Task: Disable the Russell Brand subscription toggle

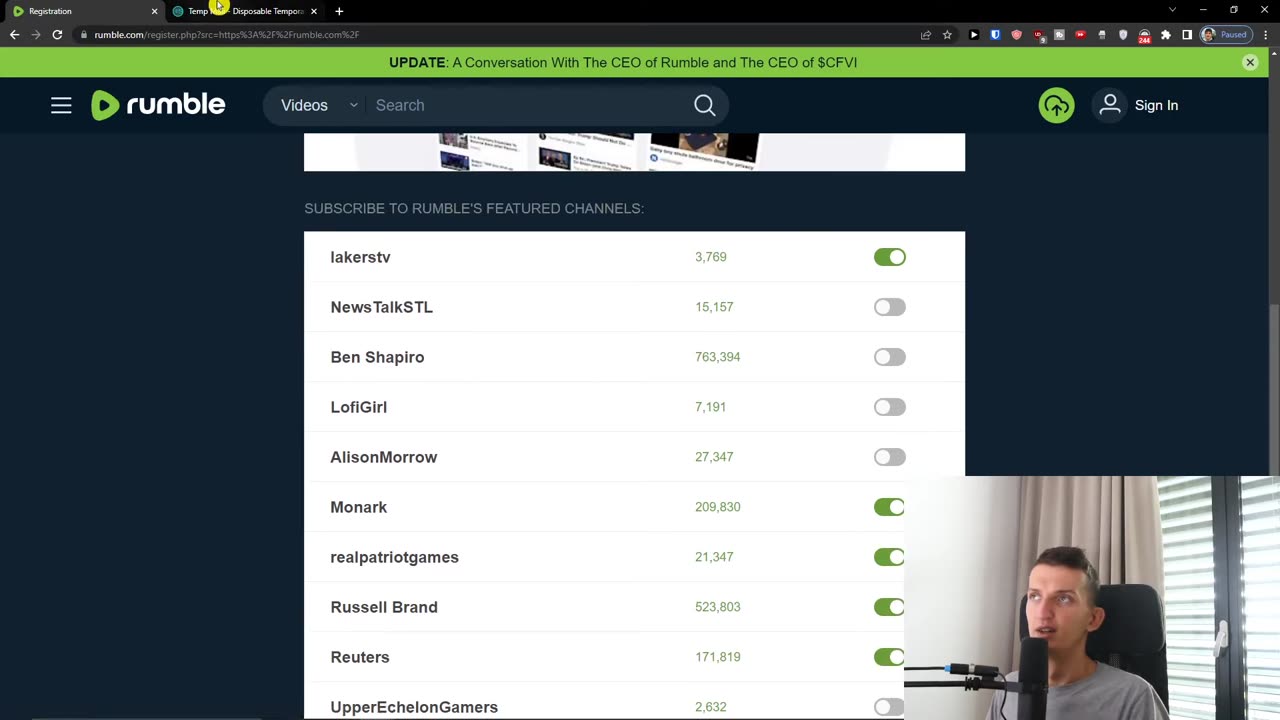Action: pos(888,607)
